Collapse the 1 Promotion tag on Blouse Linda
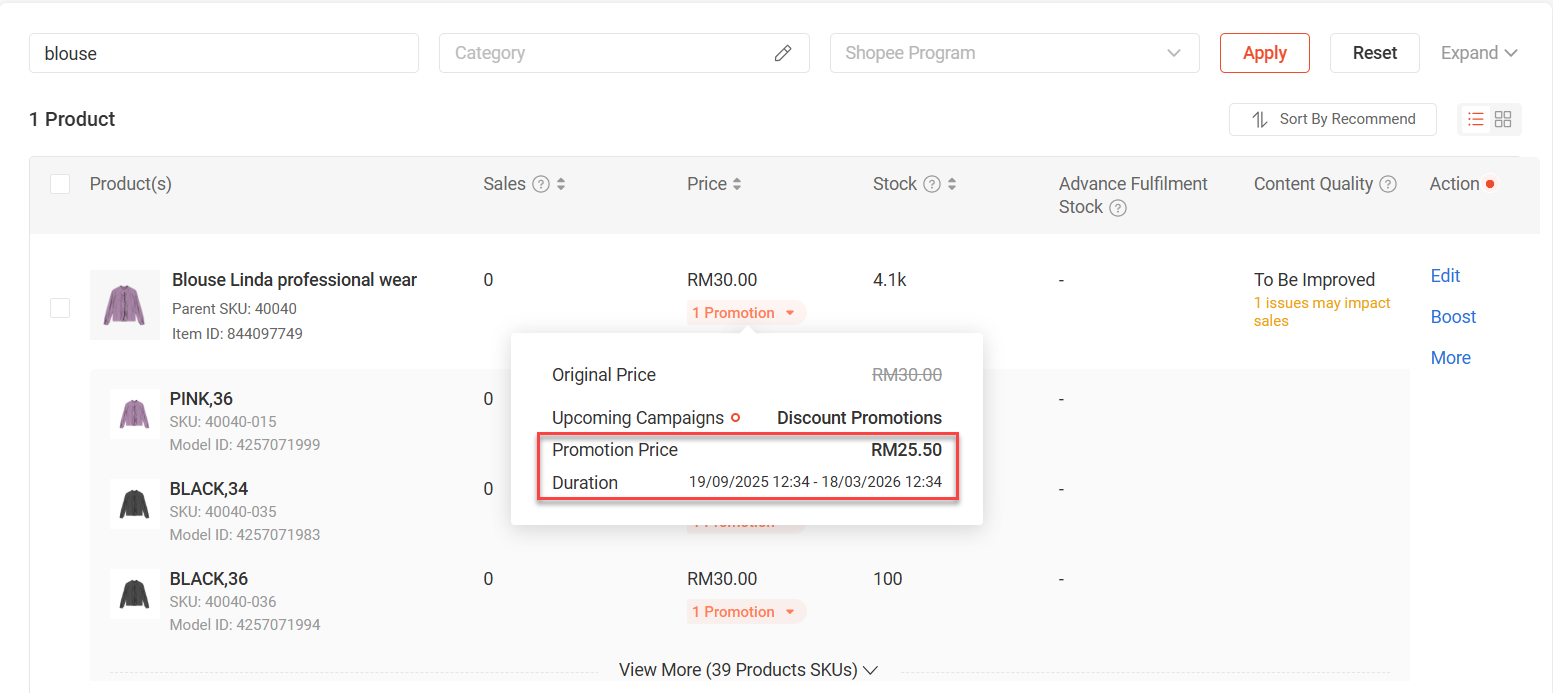 (x=746, y=313)
